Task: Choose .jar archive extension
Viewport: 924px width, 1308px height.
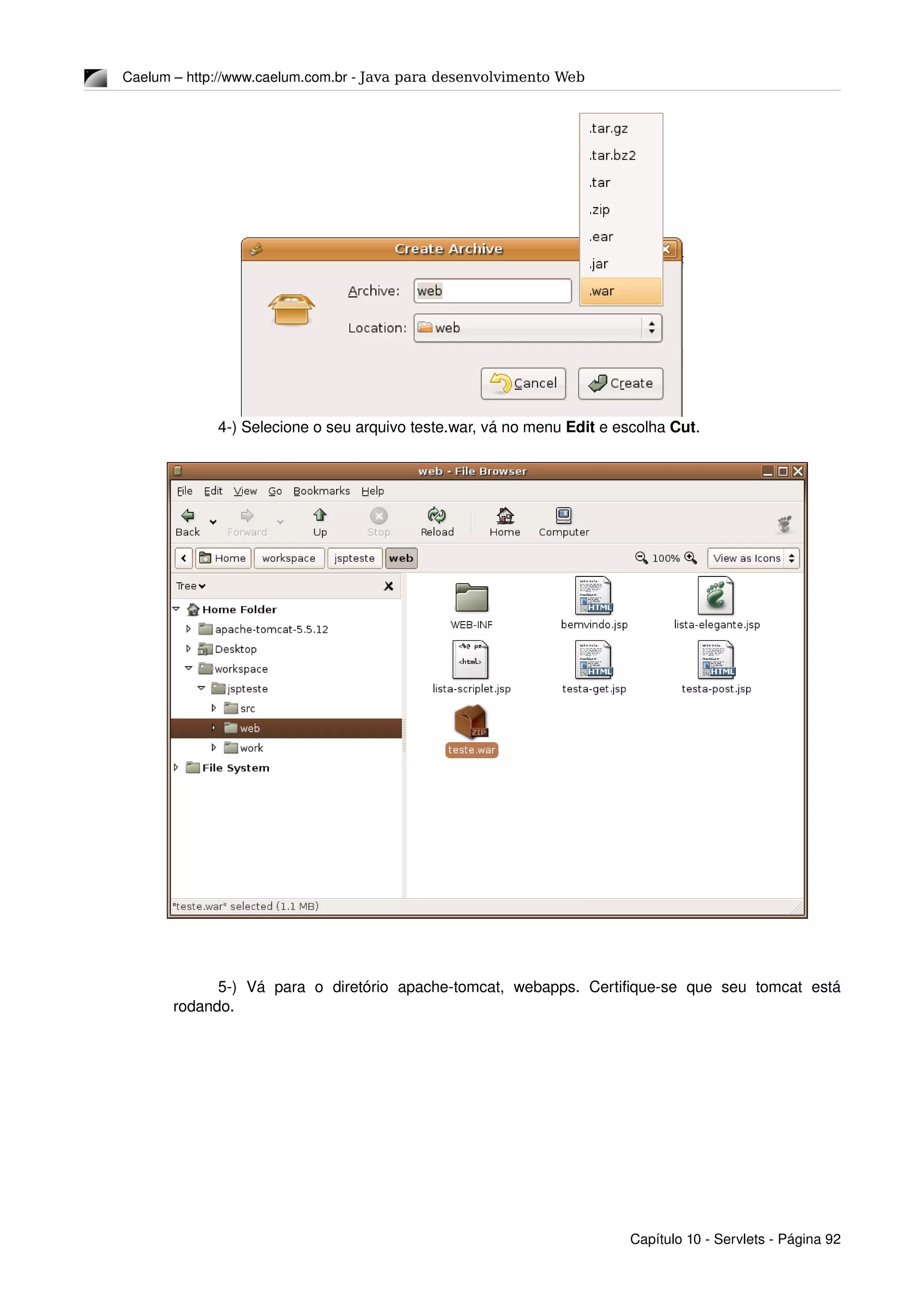Action: coord(621,264)
